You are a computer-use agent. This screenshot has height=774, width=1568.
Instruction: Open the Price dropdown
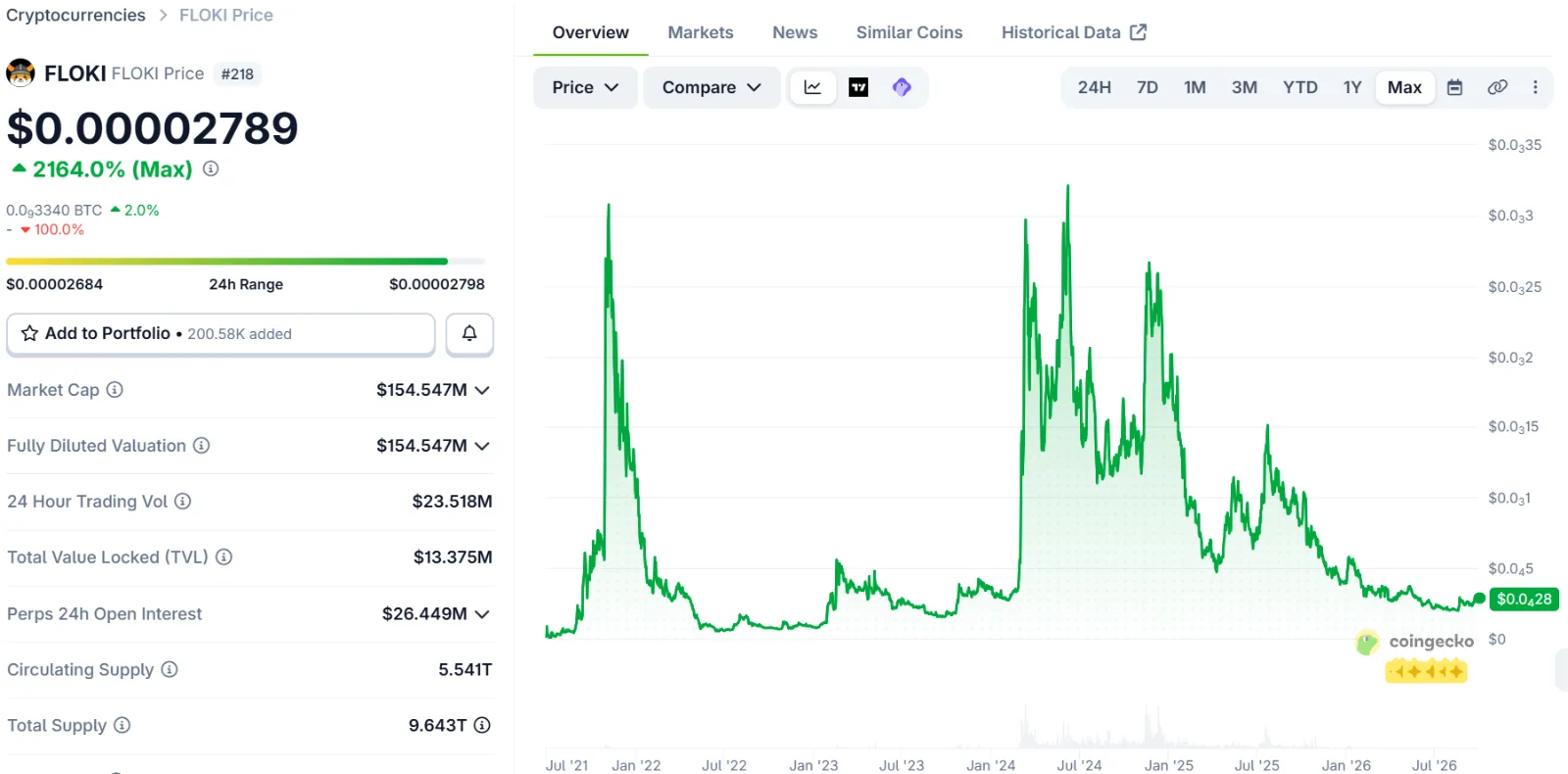[585, 87]
